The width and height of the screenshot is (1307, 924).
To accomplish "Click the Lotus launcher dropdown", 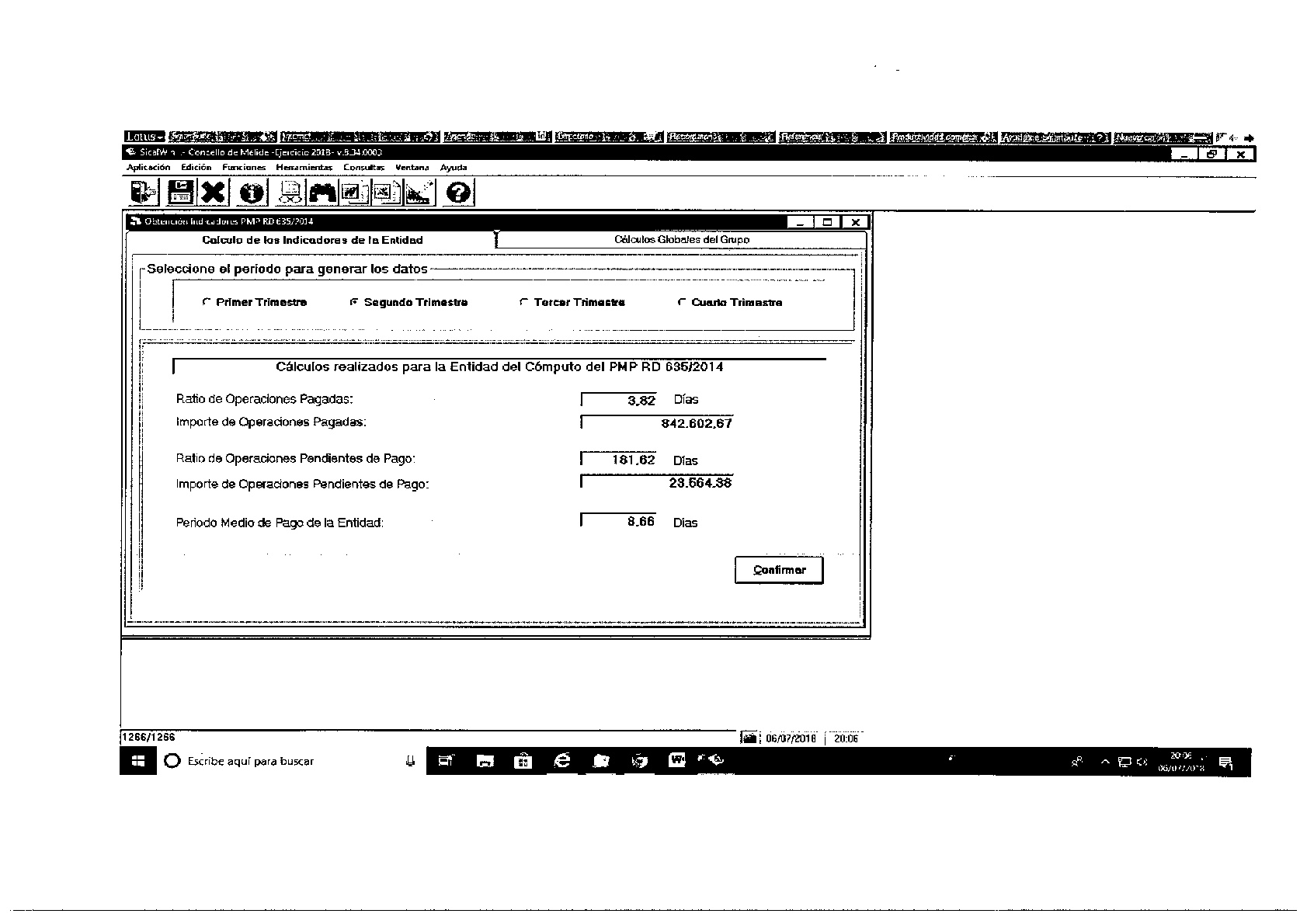I will [x=144, y=137].
